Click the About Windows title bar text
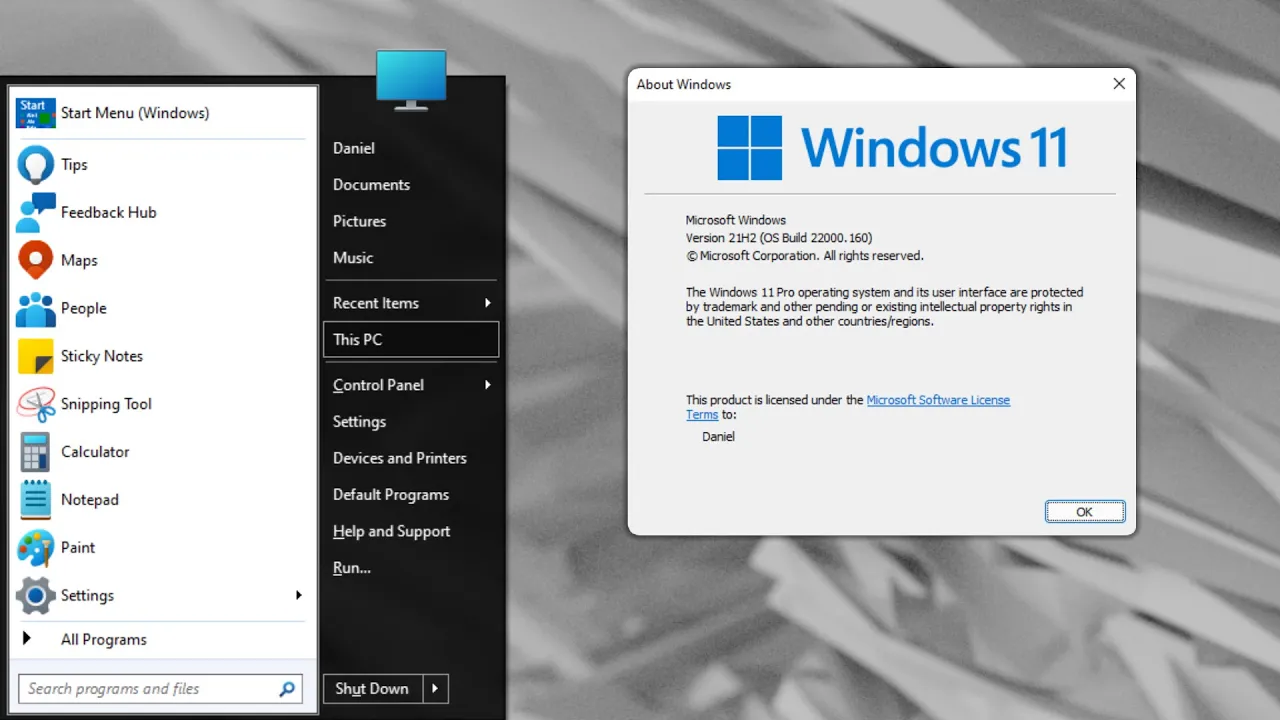Screen dimensions: 1280x720 pyautogui.click(x=684, y=85)
